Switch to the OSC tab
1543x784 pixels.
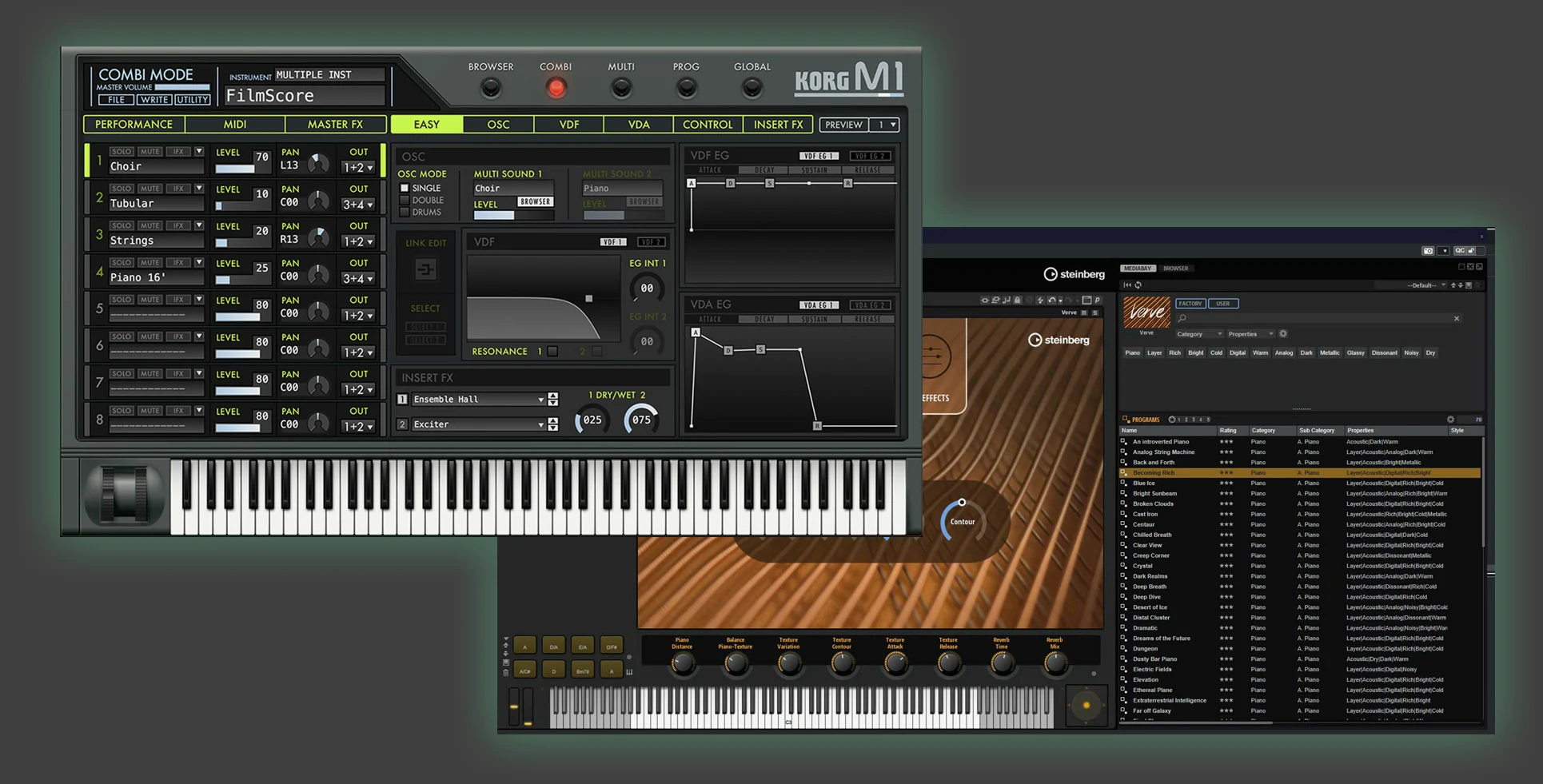click(498, 125)
